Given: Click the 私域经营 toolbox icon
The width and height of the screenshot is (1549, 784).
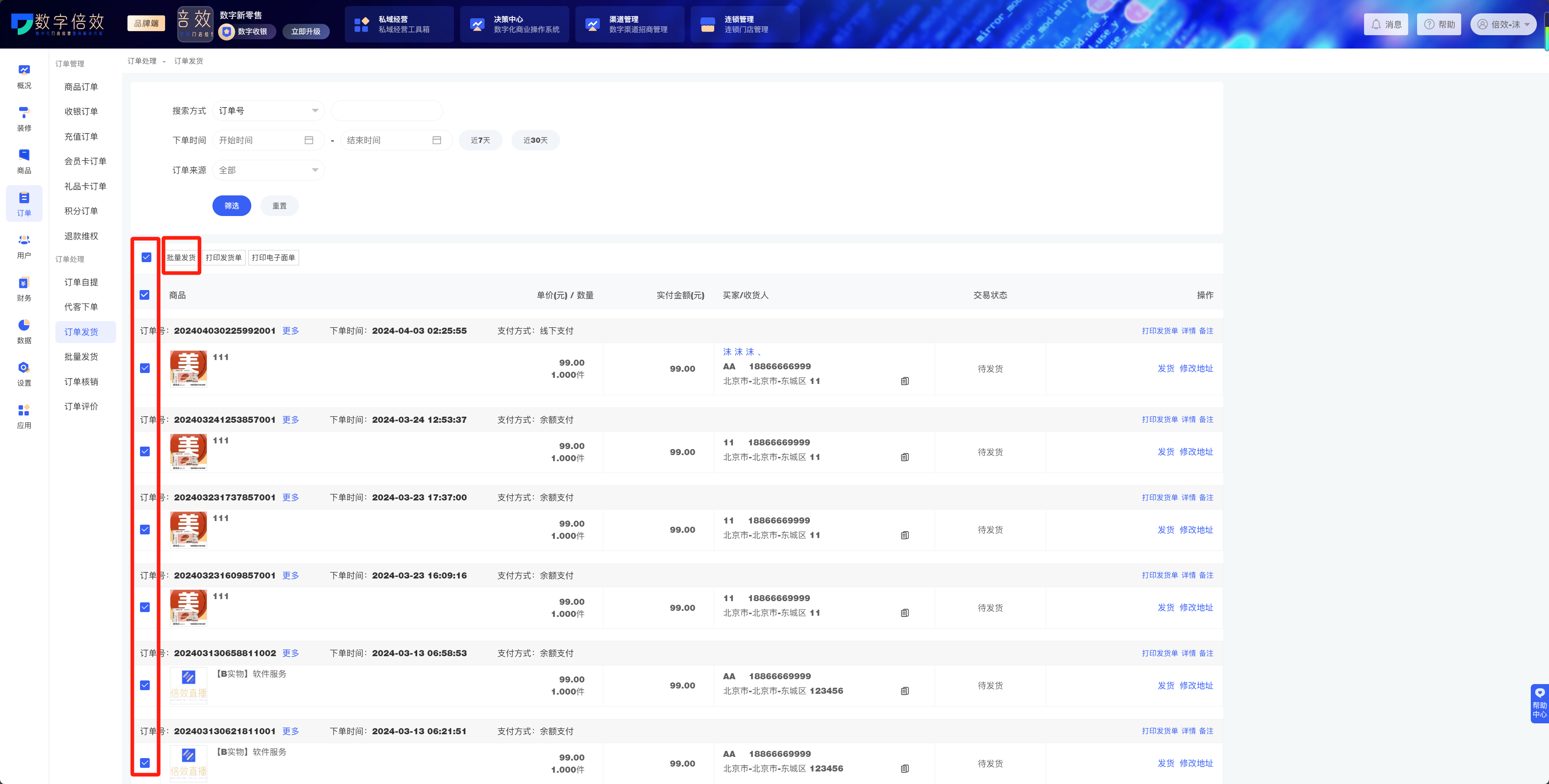Looking at the screenshot, I should click(361, 25).
